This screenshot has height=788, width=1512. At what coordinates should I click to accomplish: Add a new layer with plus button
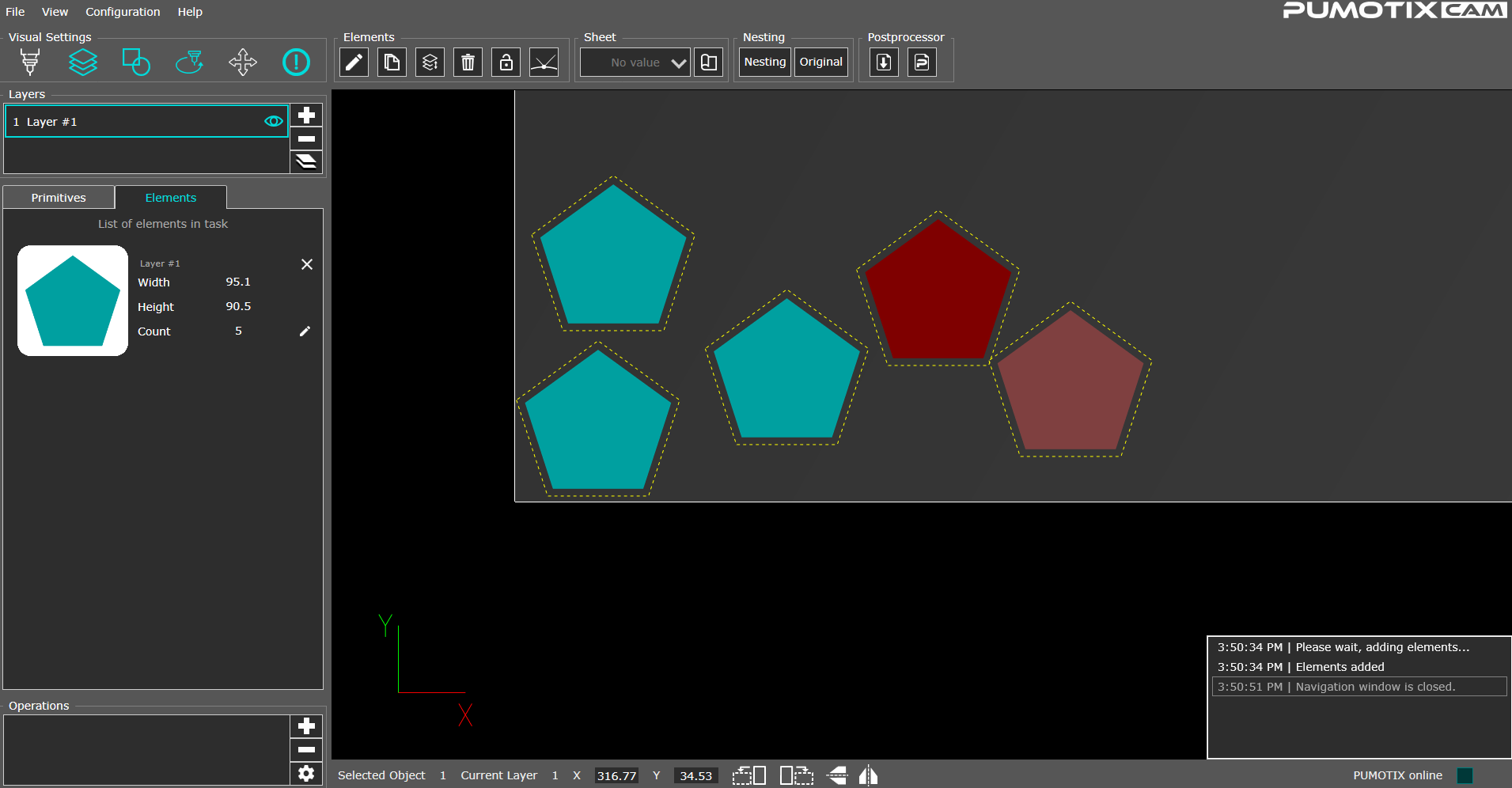pos(306,116)
